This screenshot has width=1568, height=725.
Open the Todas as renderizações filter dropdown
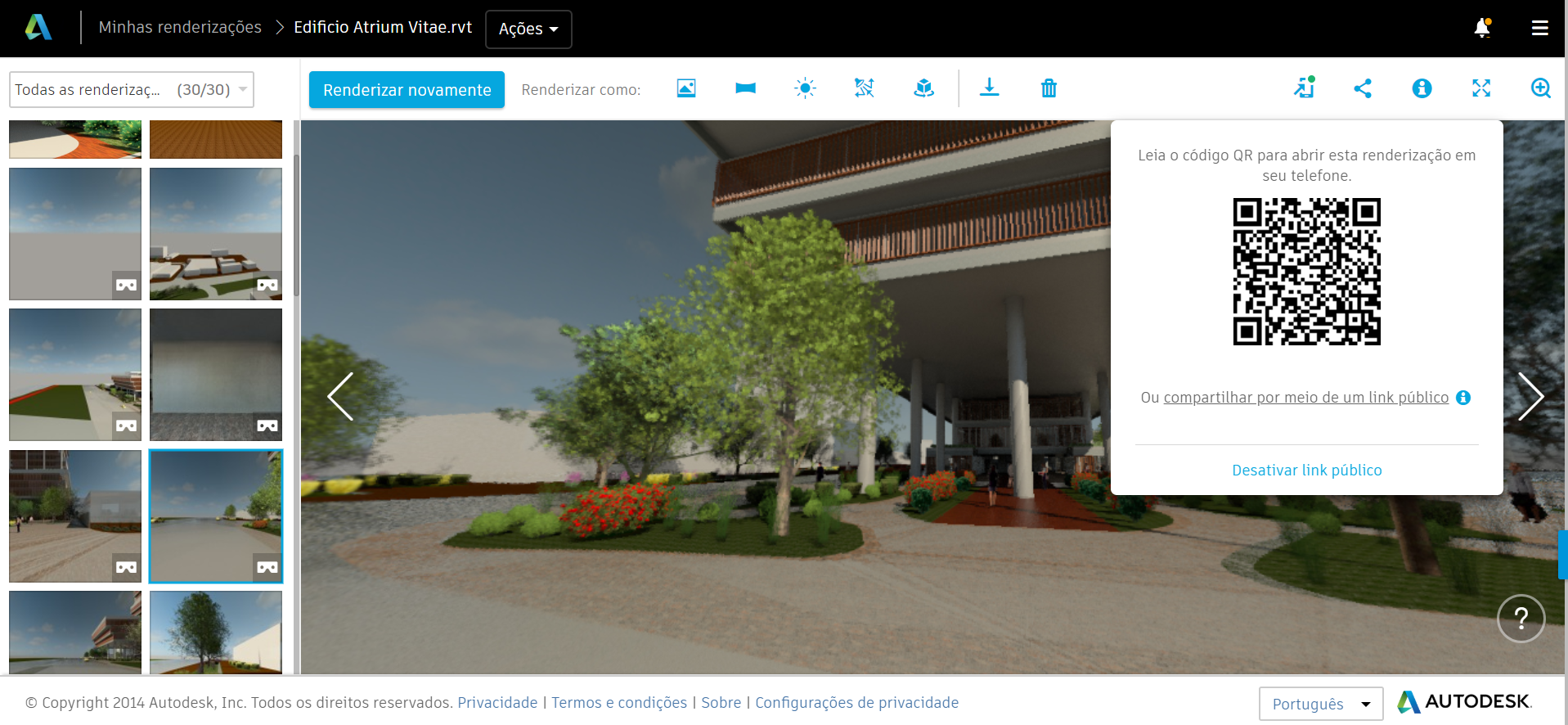tap(132, 90)
